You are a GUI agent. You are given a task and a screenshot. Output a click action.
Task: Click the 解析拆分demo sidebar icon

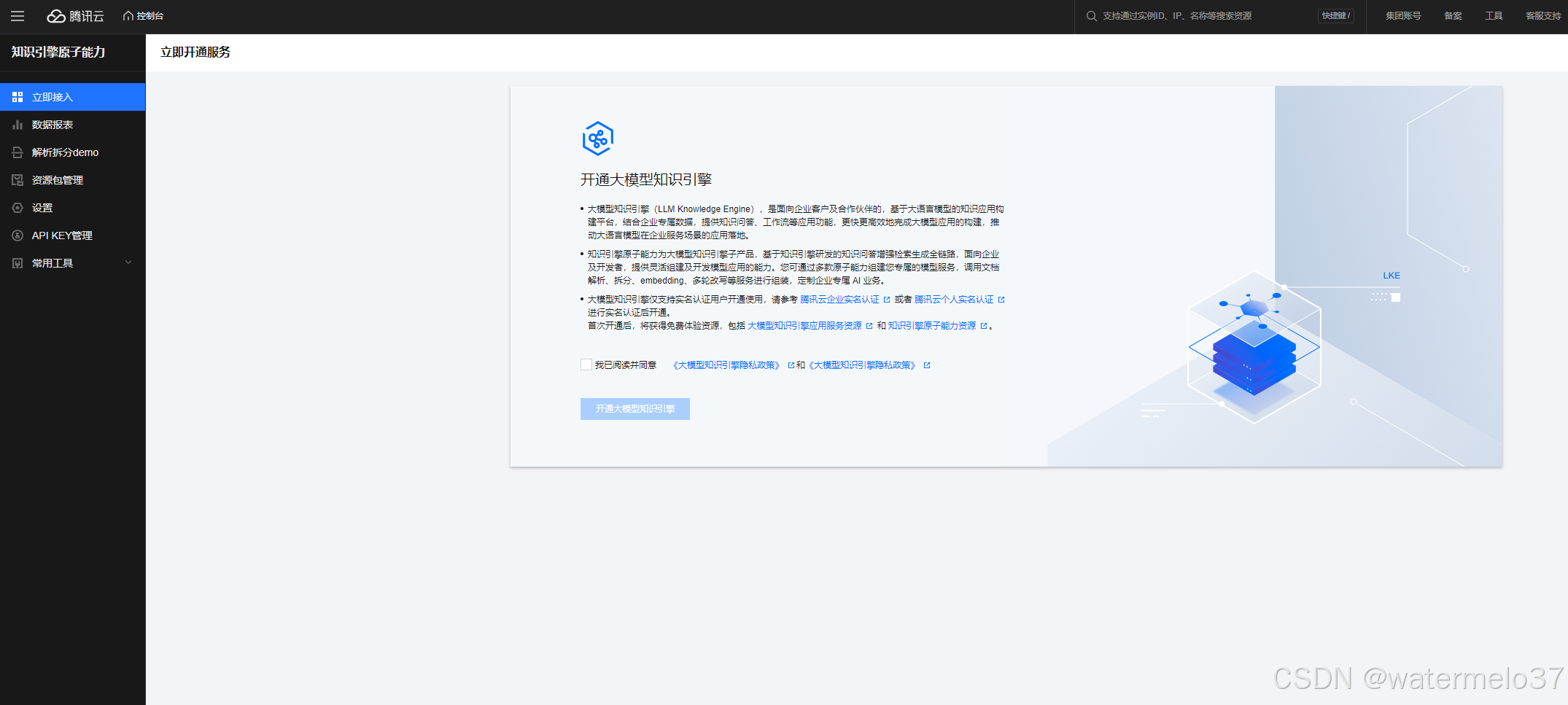pyautogui.click(x=18, y=152)
